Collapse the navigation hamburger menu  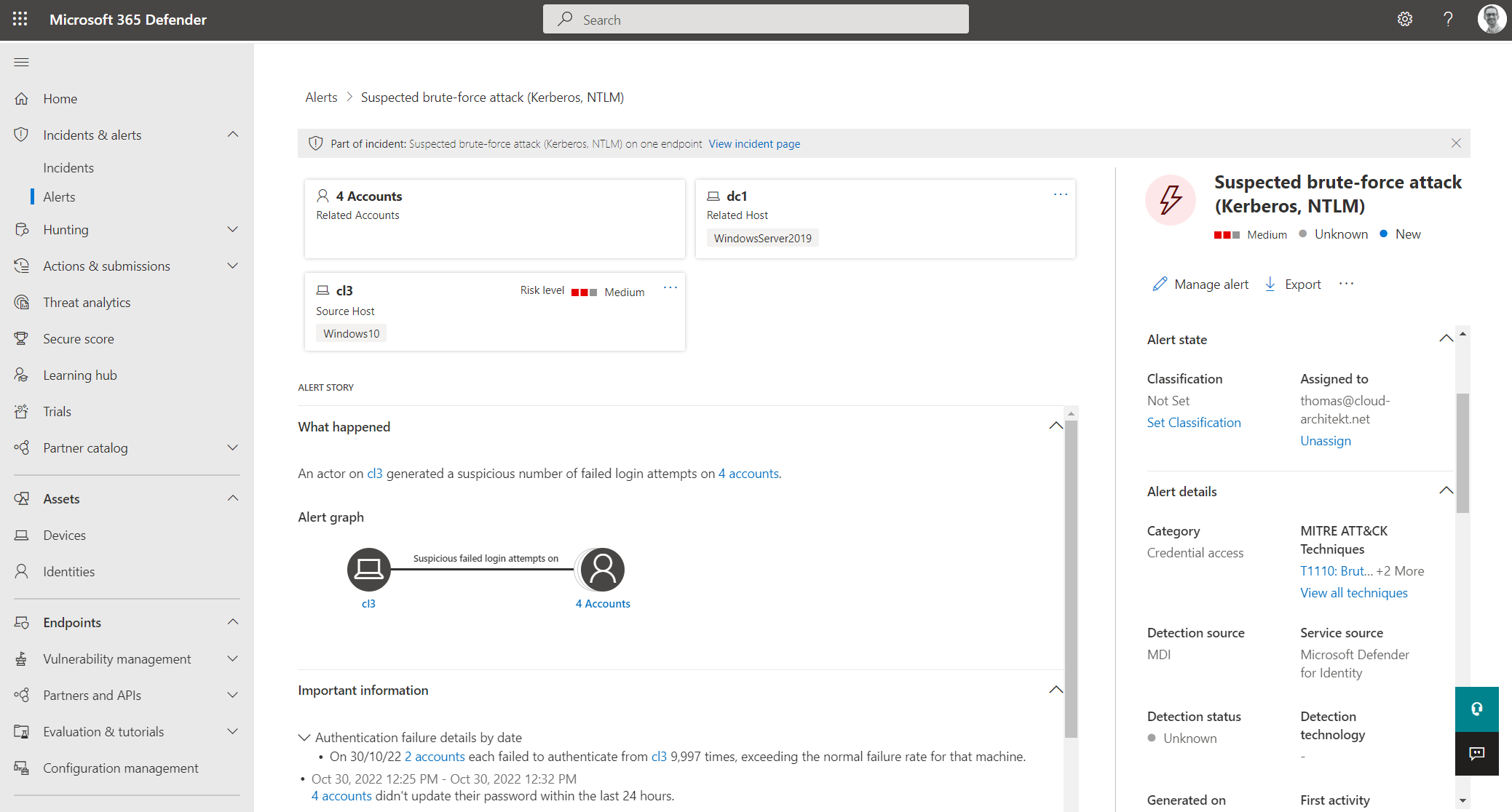click(x=22, y=62)
